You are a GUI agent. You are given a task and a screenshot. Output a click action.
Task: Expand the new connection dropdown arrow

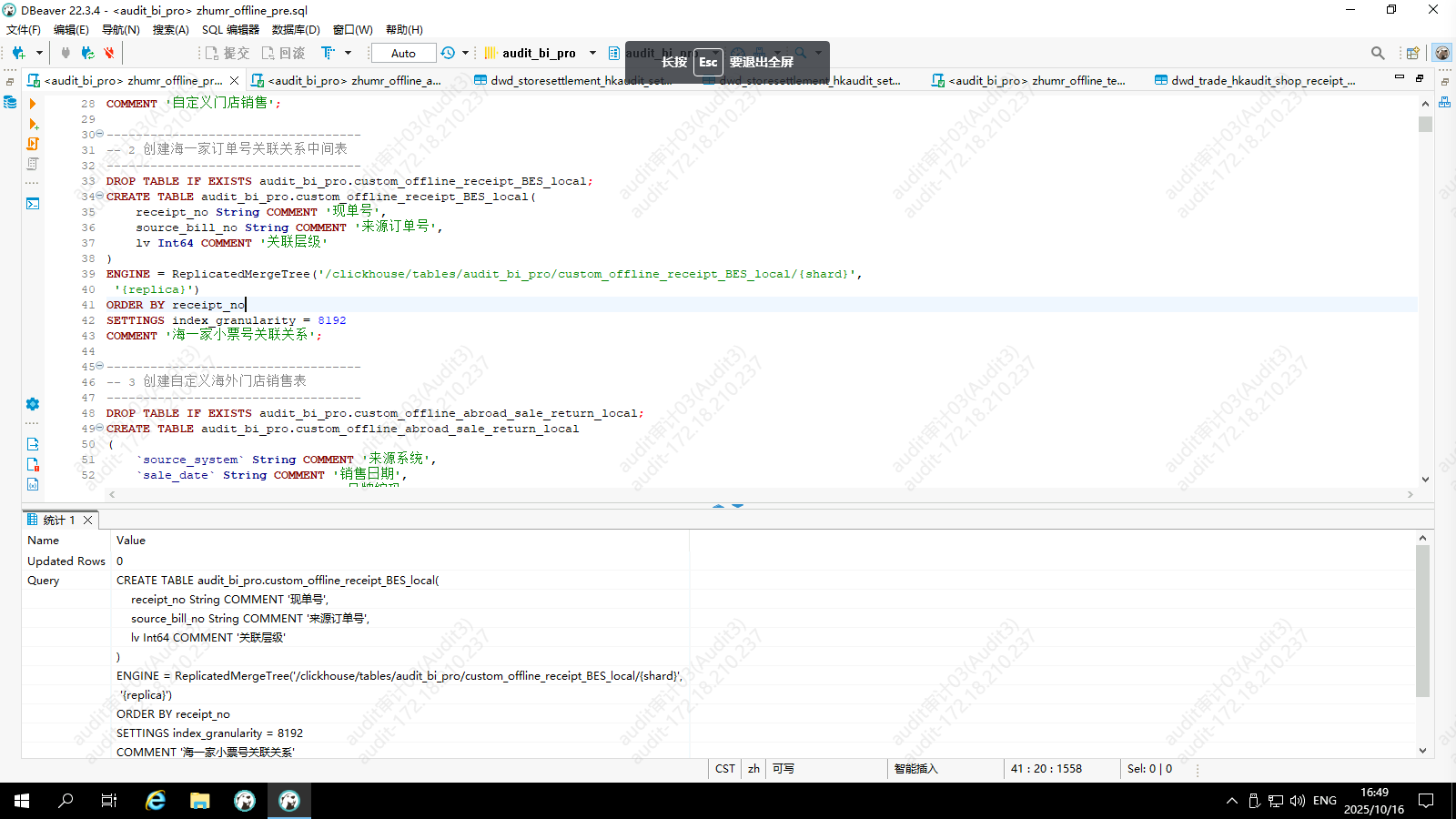pos(39,53)
